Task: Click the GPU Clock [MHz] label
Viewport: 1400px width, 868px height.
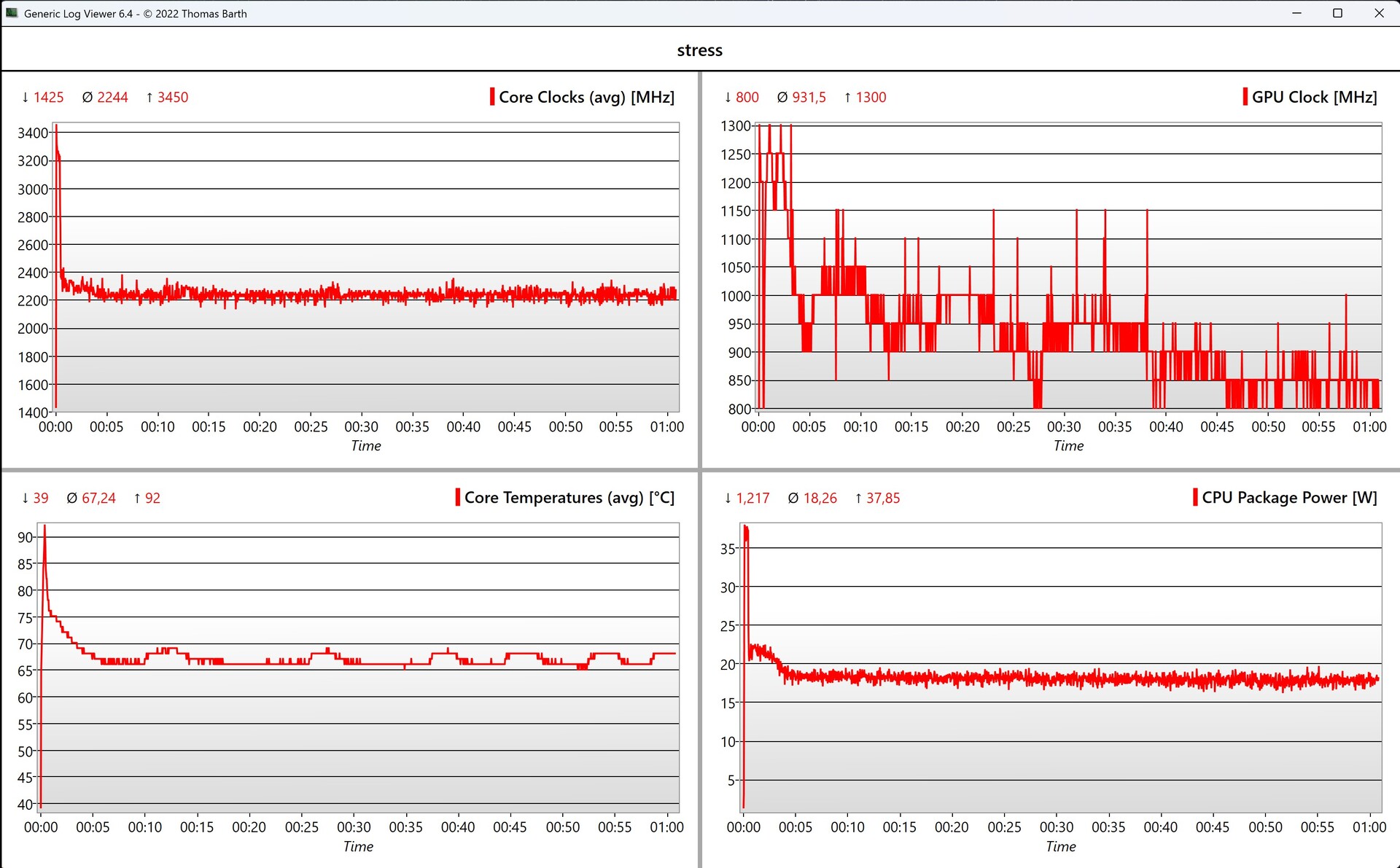Action: [1314, 97]
